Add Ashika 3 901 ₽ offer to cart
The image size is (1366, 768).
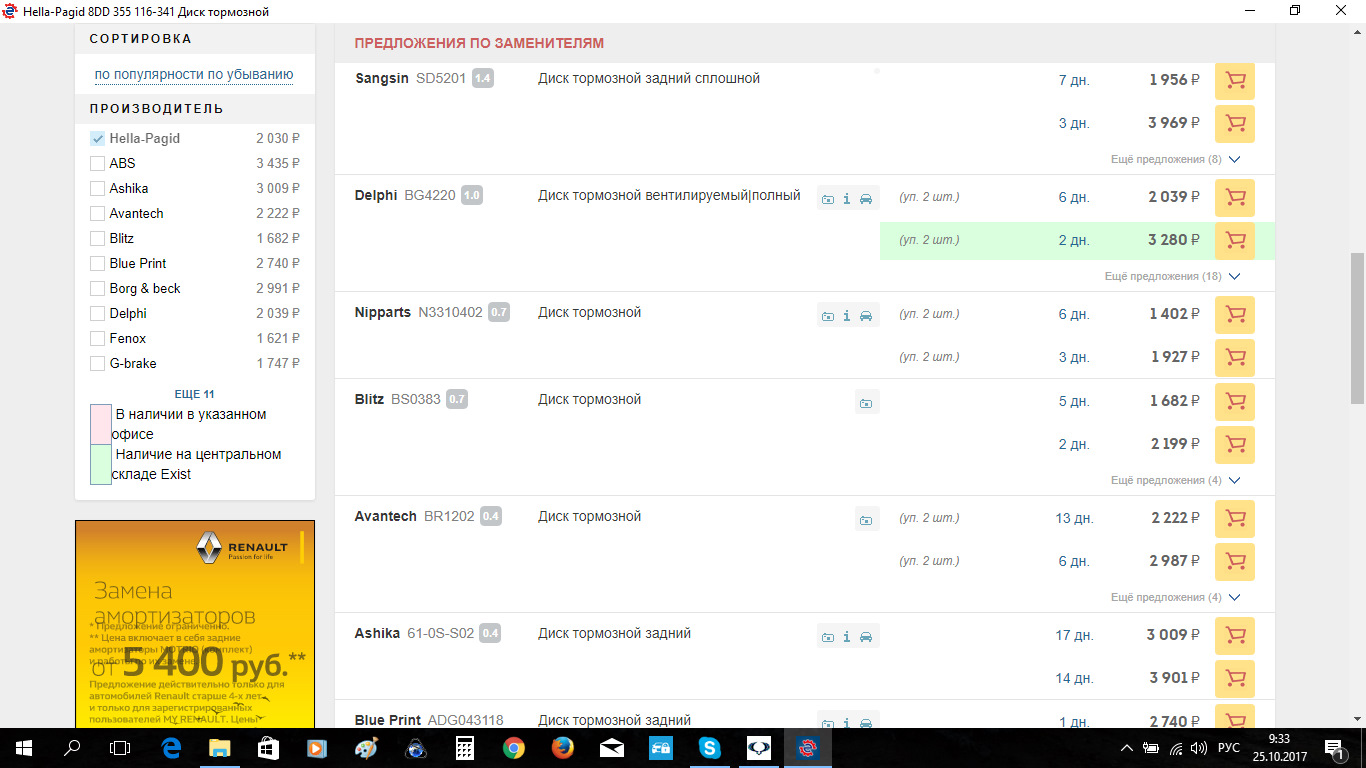(1235, 679)
